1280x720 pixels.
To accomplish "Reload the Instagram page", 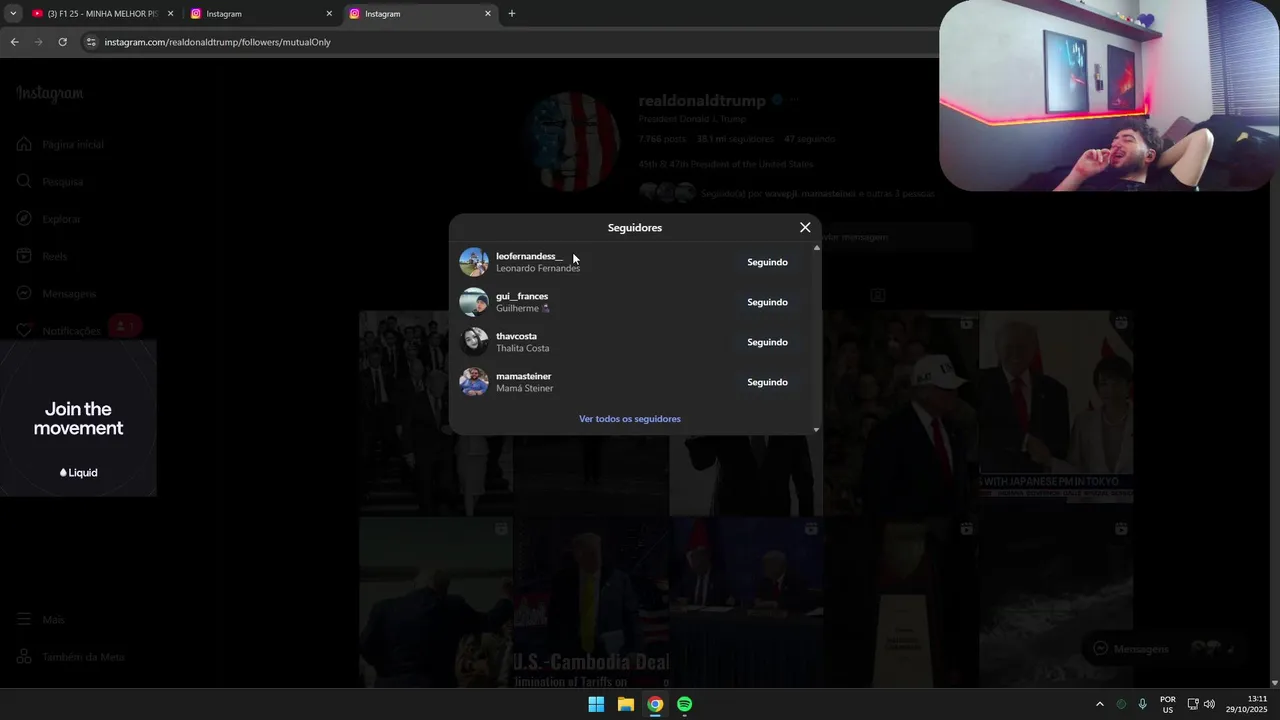I will (62, 42).
